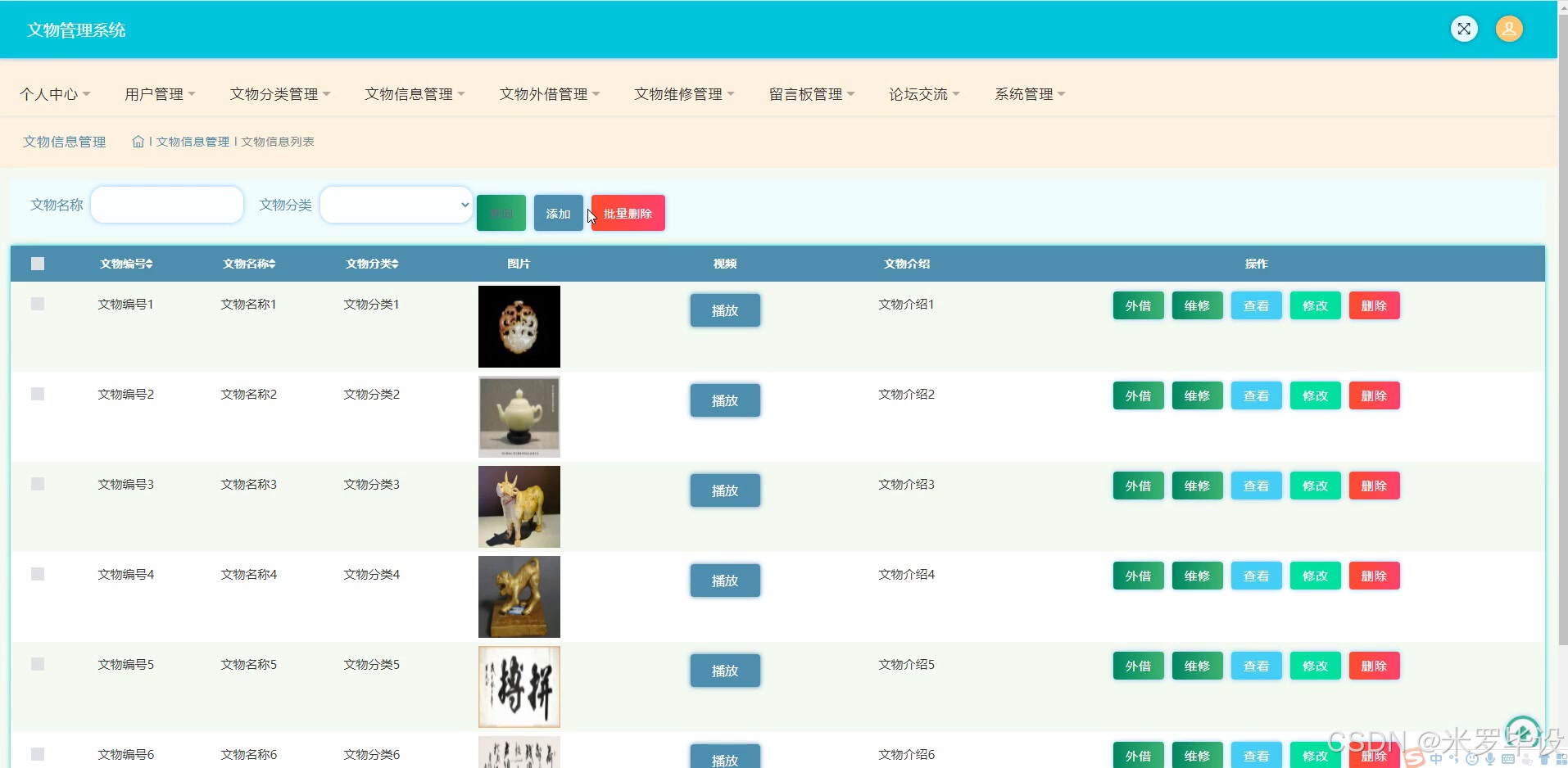The height and width of the screenshot is (768, 1568).
Task: Expand the 论坛交流 menu
Action: (x=924, y=94)
